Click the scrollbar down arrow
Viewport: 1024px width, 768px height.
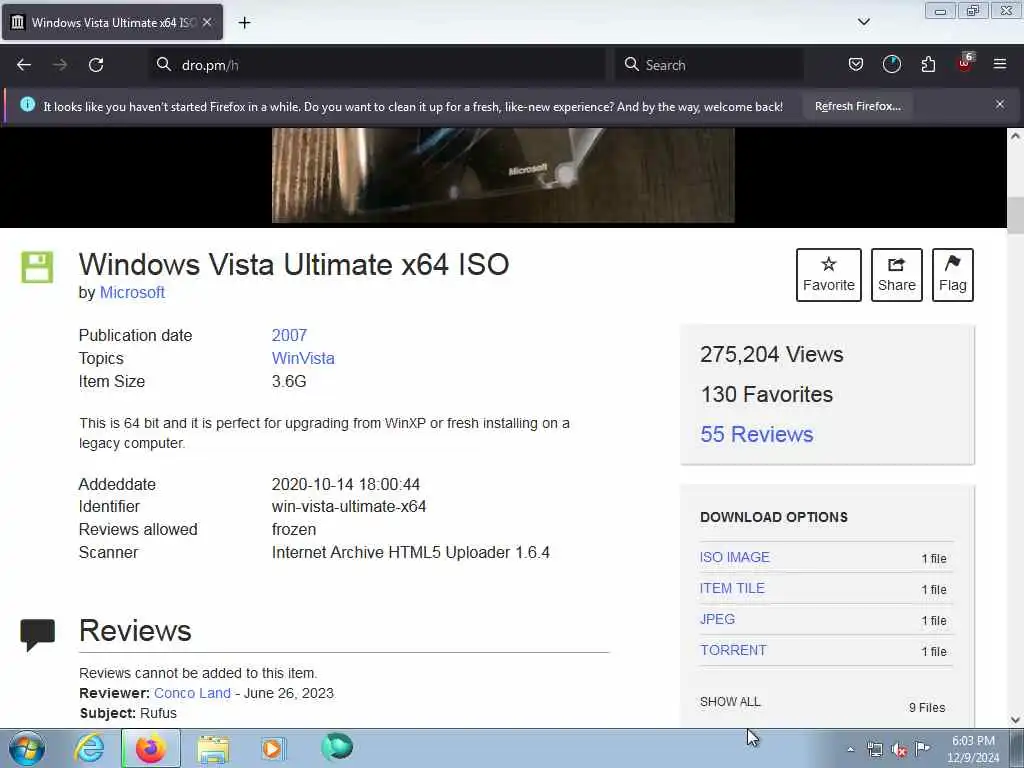pos(1015,720)
